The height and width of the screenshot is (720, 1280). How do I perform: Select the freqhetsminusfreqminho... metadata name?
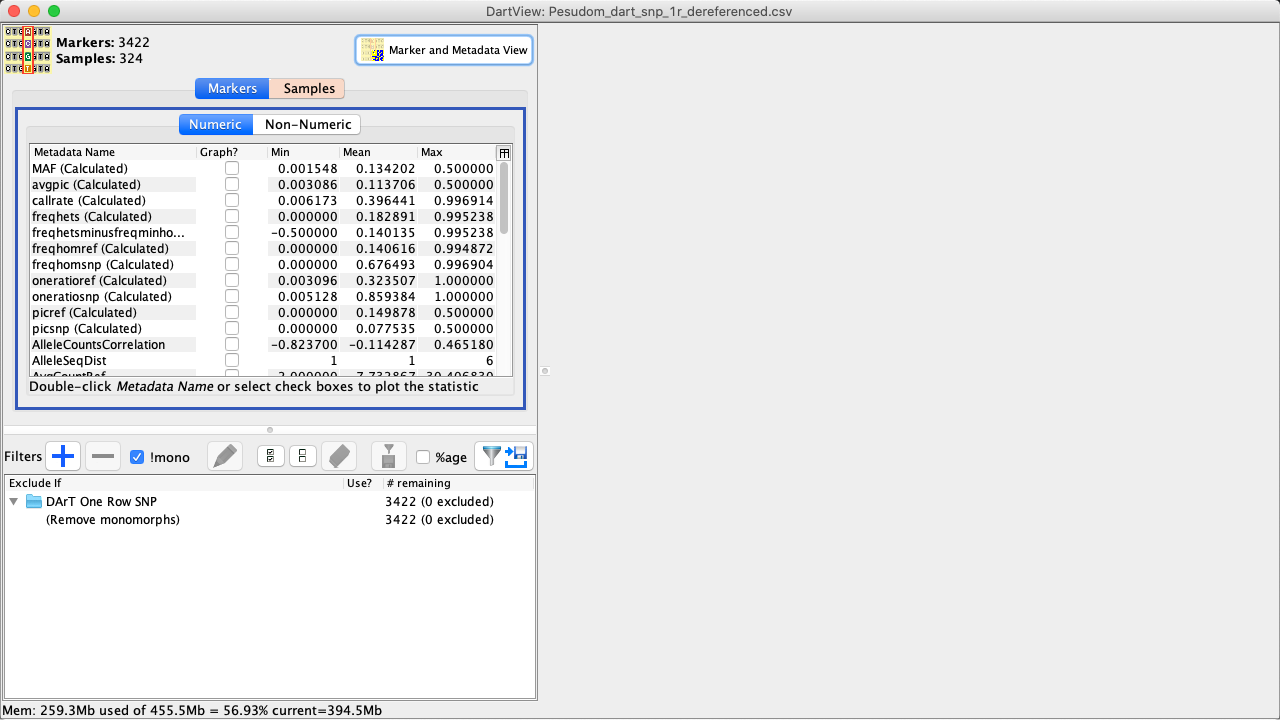(x=108, y=232)
